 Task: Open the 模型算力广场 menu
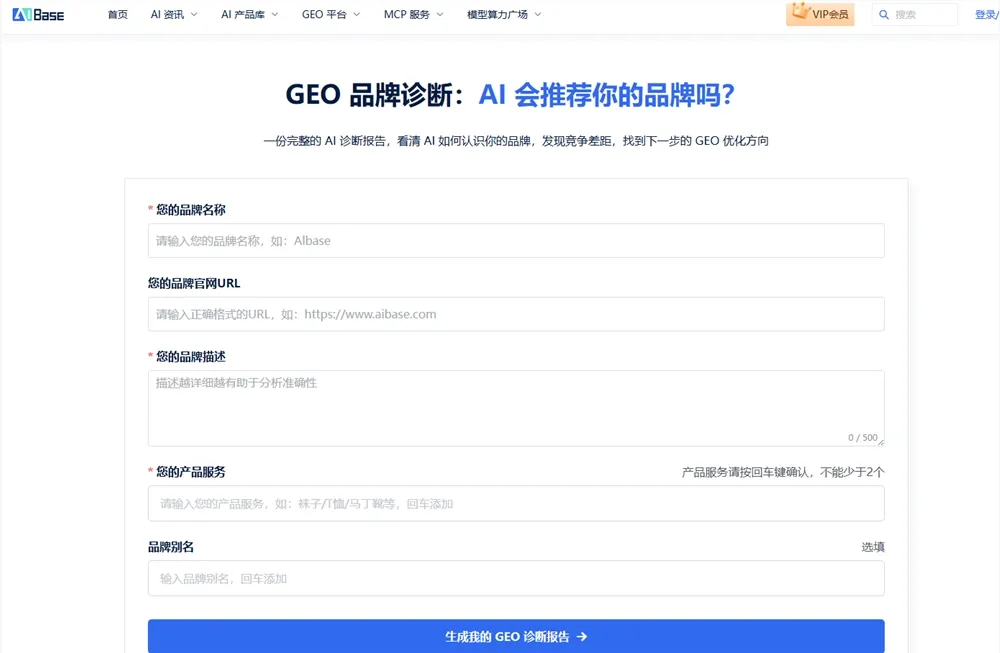[497, 15]
